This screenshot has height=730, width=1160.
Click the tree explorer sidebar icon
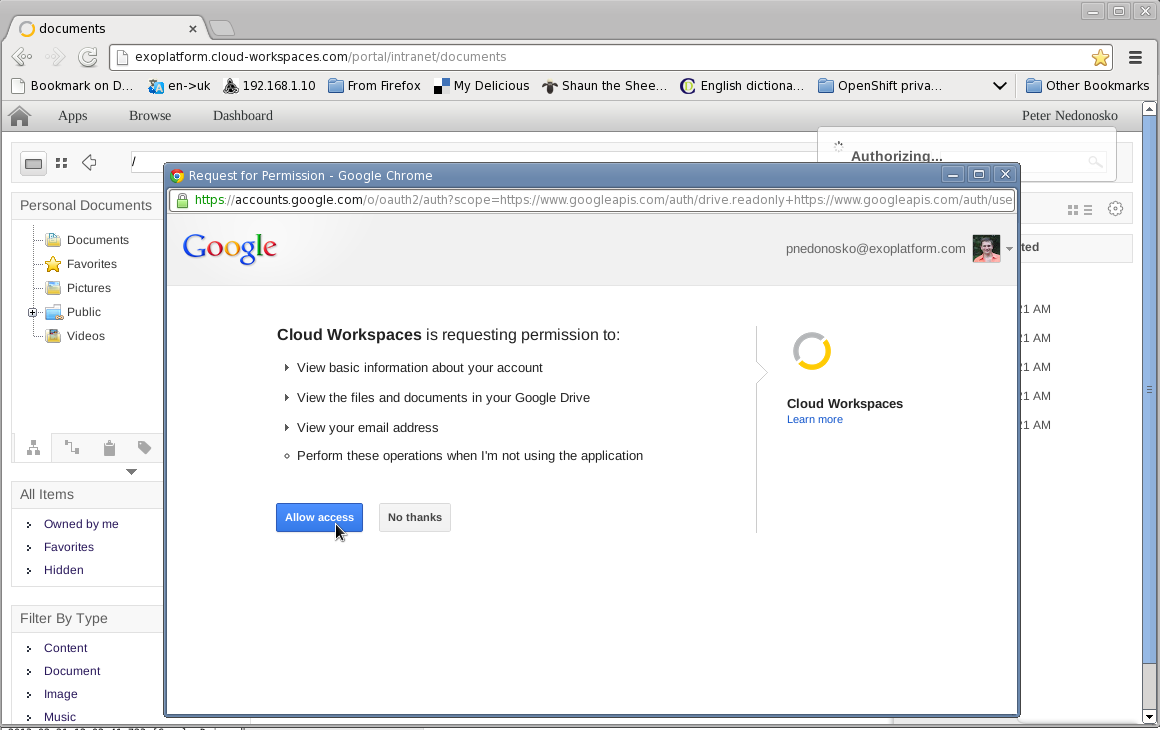click(x=33, y=448)
